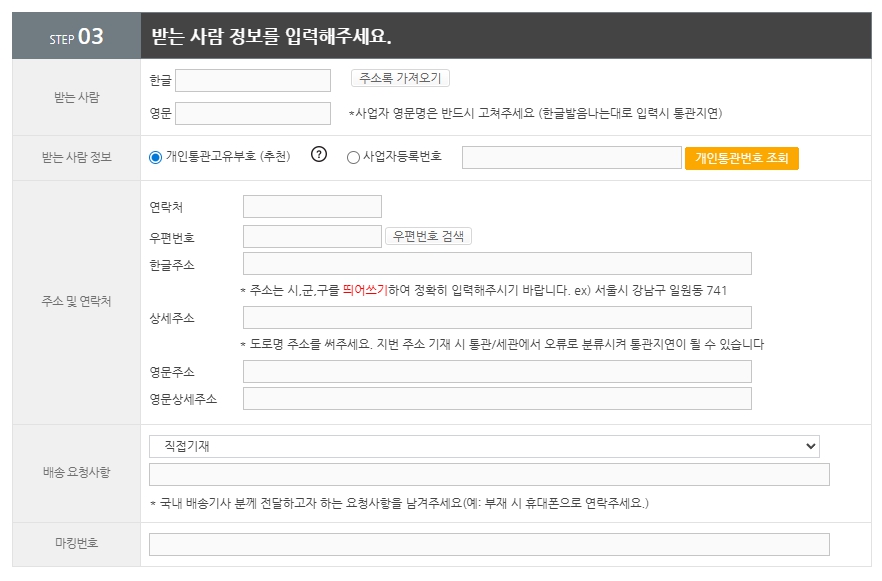Screen dimensions: 882x581
Task: Click the 영문상세주소 input field
Action: pos(497,399)
